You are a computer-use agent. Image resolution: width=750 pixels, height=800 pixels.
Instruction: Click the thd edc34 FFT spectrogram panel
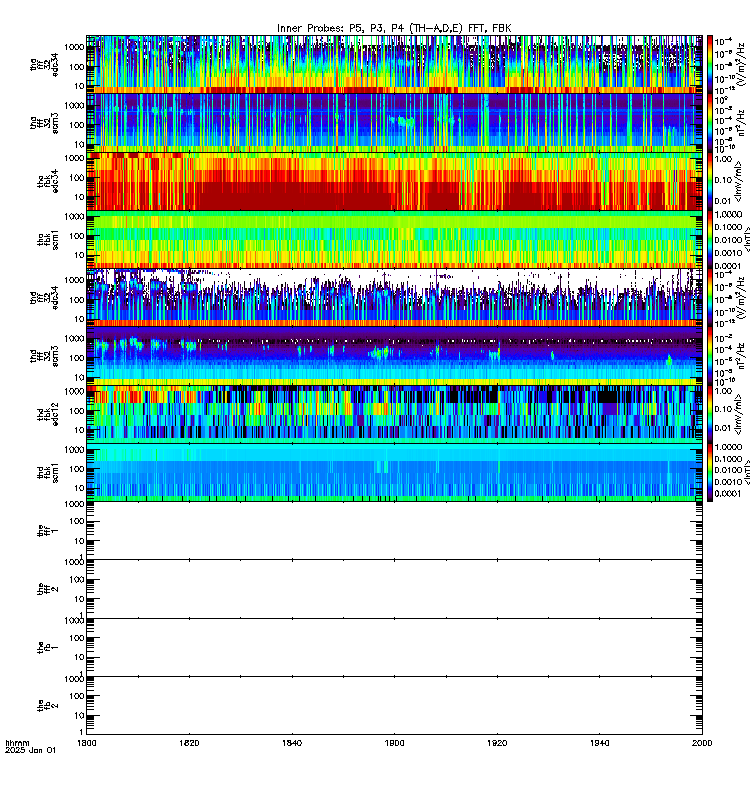(x=394, y=298)
